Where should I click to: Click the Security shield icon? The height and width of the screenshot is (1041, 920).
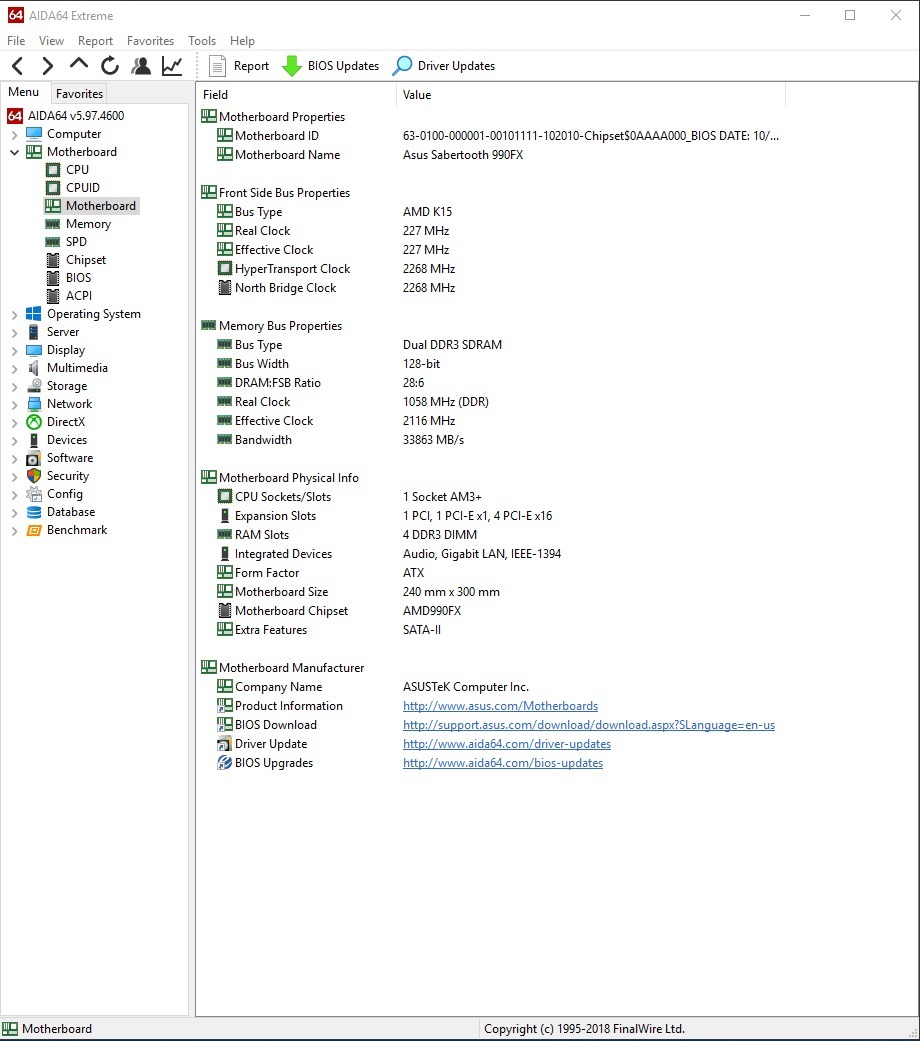[x=34, y=476]
